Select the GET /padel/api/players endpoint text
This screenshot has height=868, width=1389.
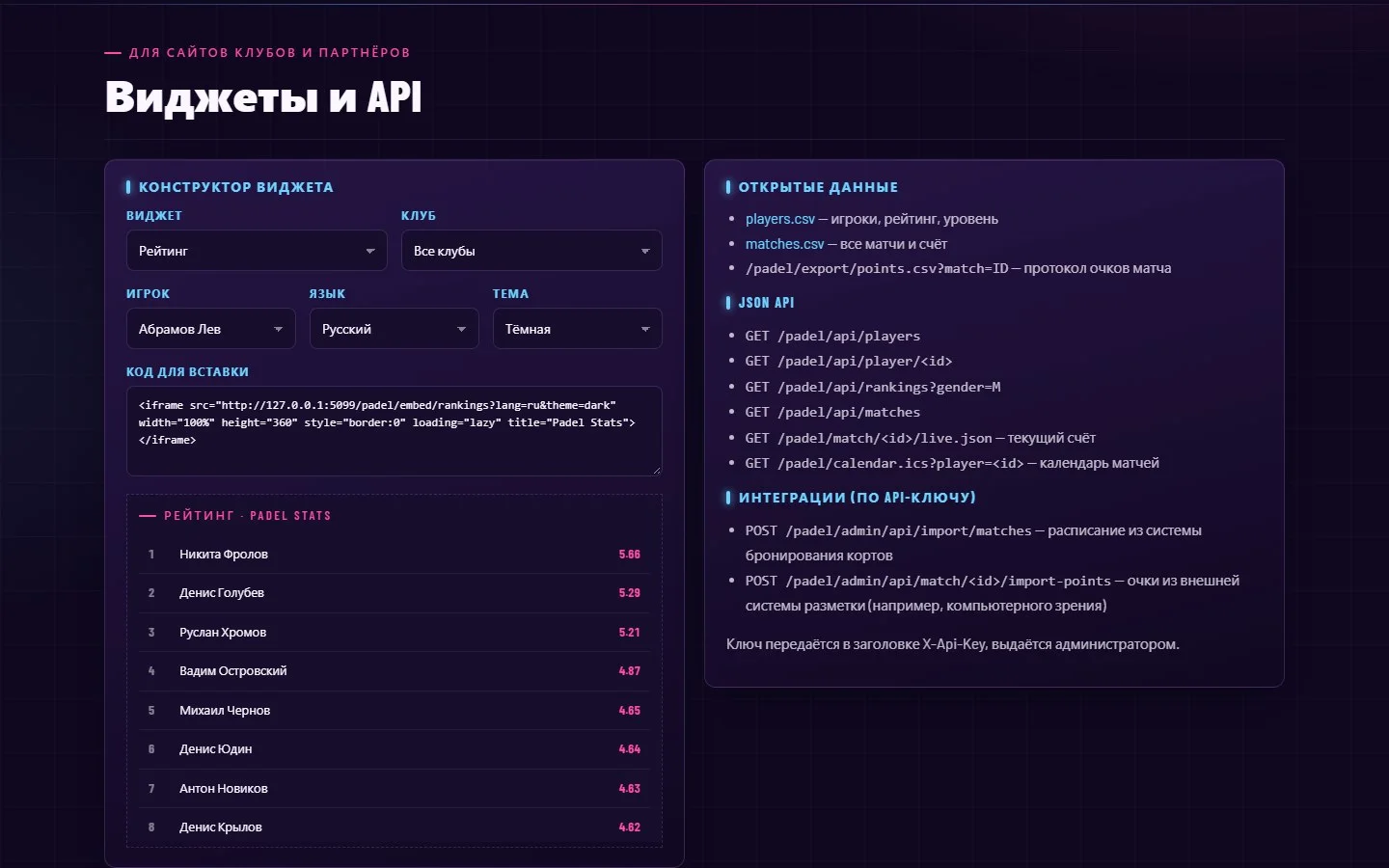pyautogui.click(x=832, y=336)
